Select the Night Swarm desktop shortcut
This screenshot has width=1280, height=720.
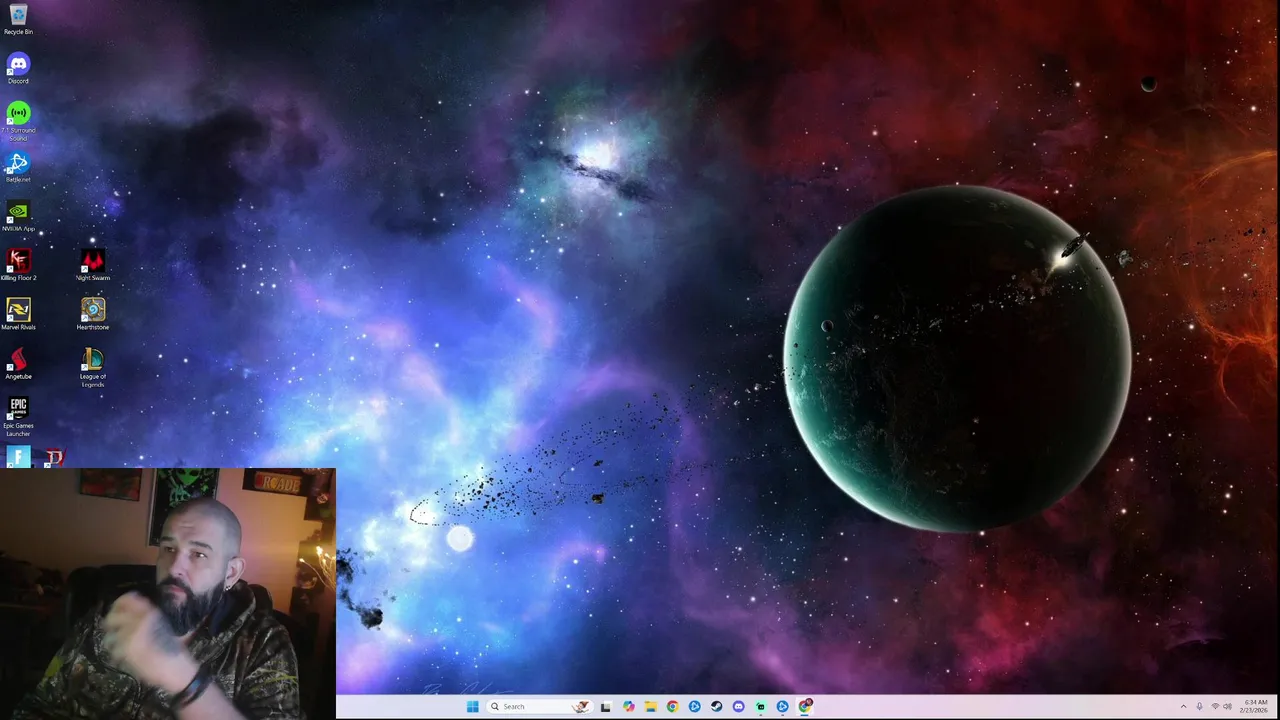point(93,265)
